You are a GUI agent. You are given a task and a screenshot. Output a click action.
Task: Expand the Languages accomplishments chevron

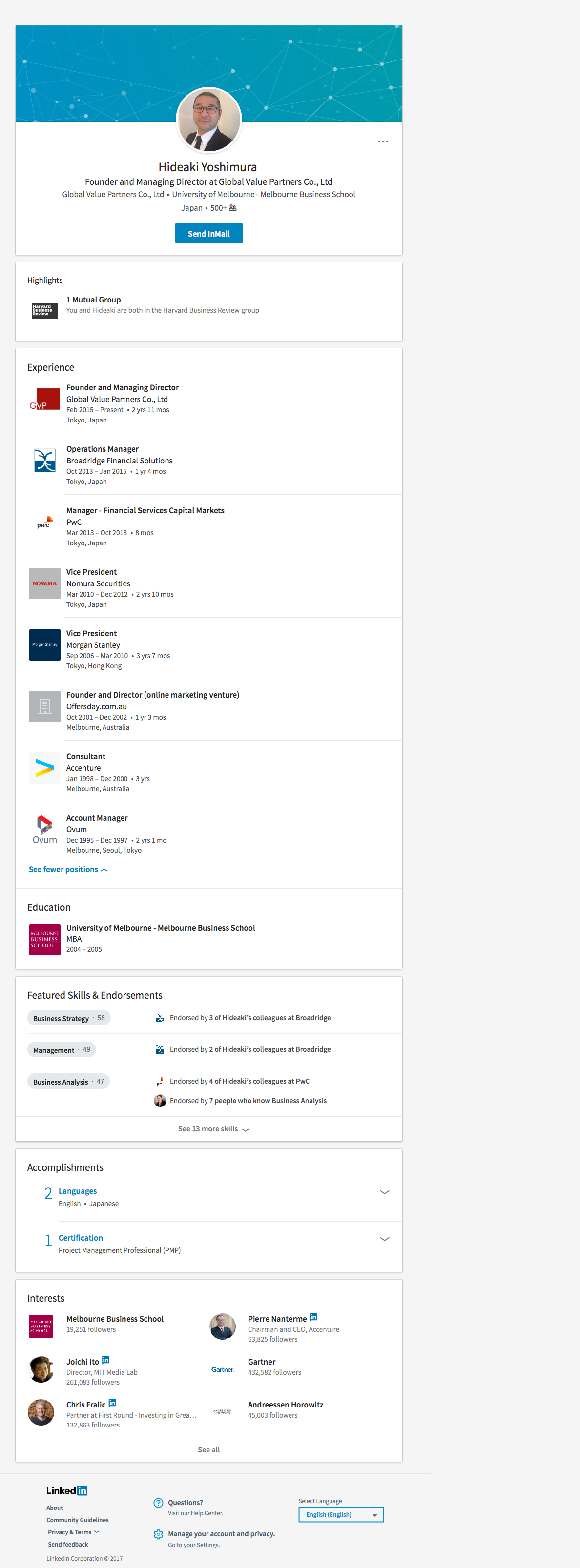[x=384, y=1192]
